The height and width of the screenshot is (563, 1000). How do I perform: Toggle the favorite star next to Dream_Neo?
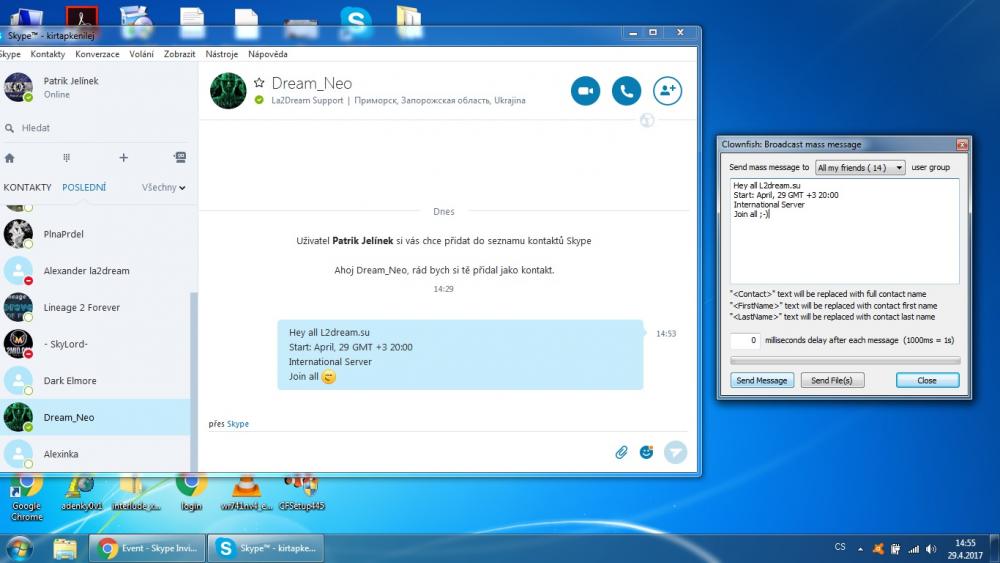(259, 84)
